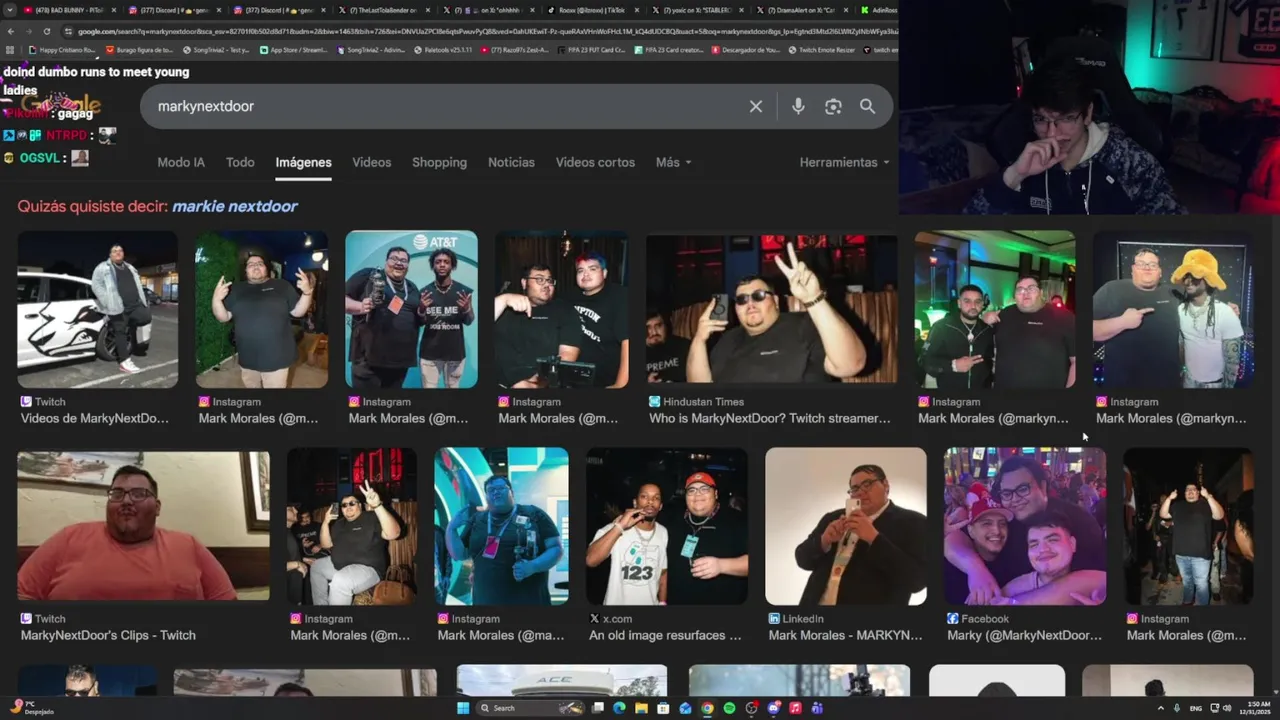The width and height of the screenshot is (1280, 720).
Task: Start voice search with the microphone icon
Action: 798,106
